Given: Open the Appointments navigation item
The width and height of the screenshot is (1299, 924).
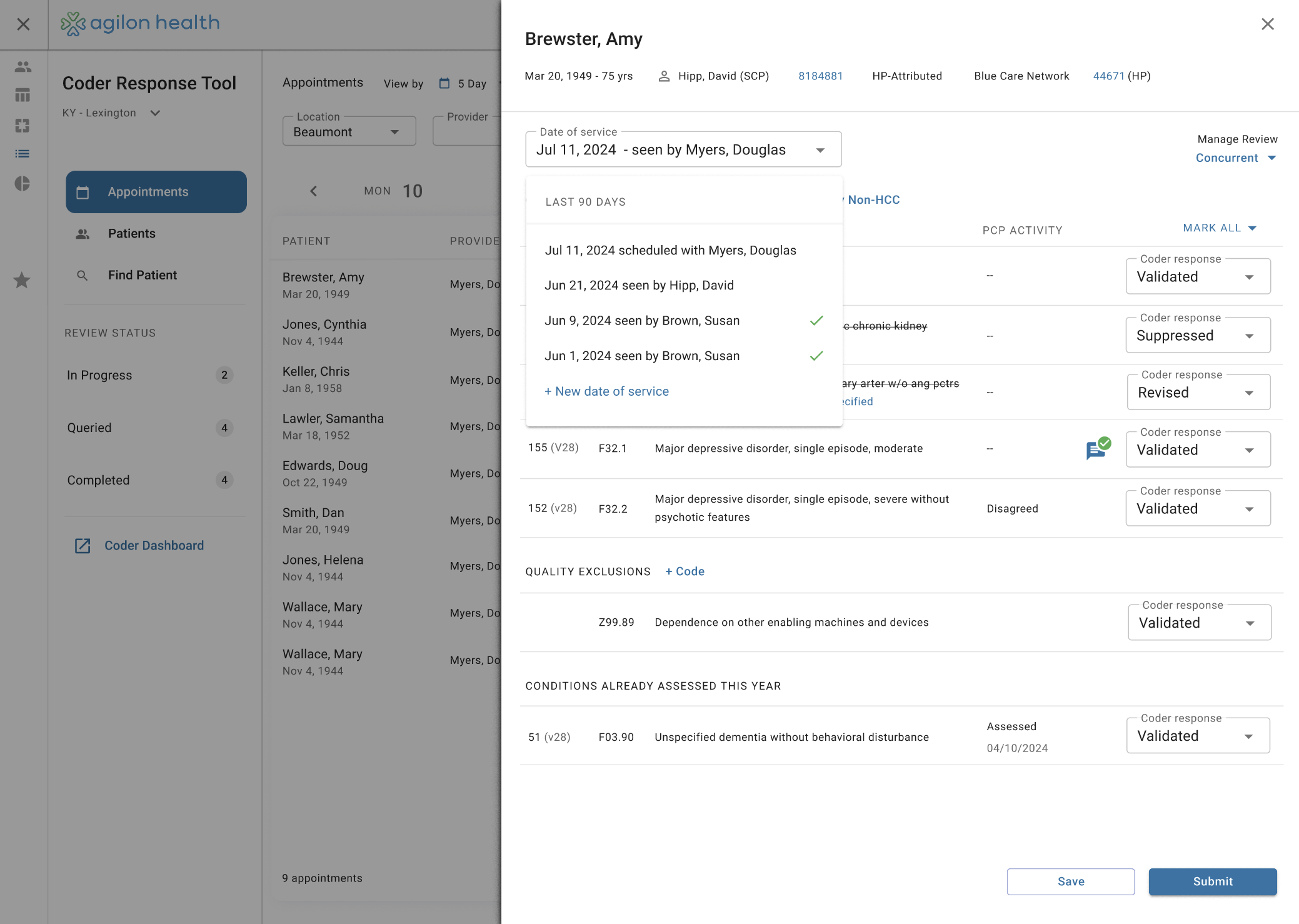Looking at the screenshot, I should point(156,192).
